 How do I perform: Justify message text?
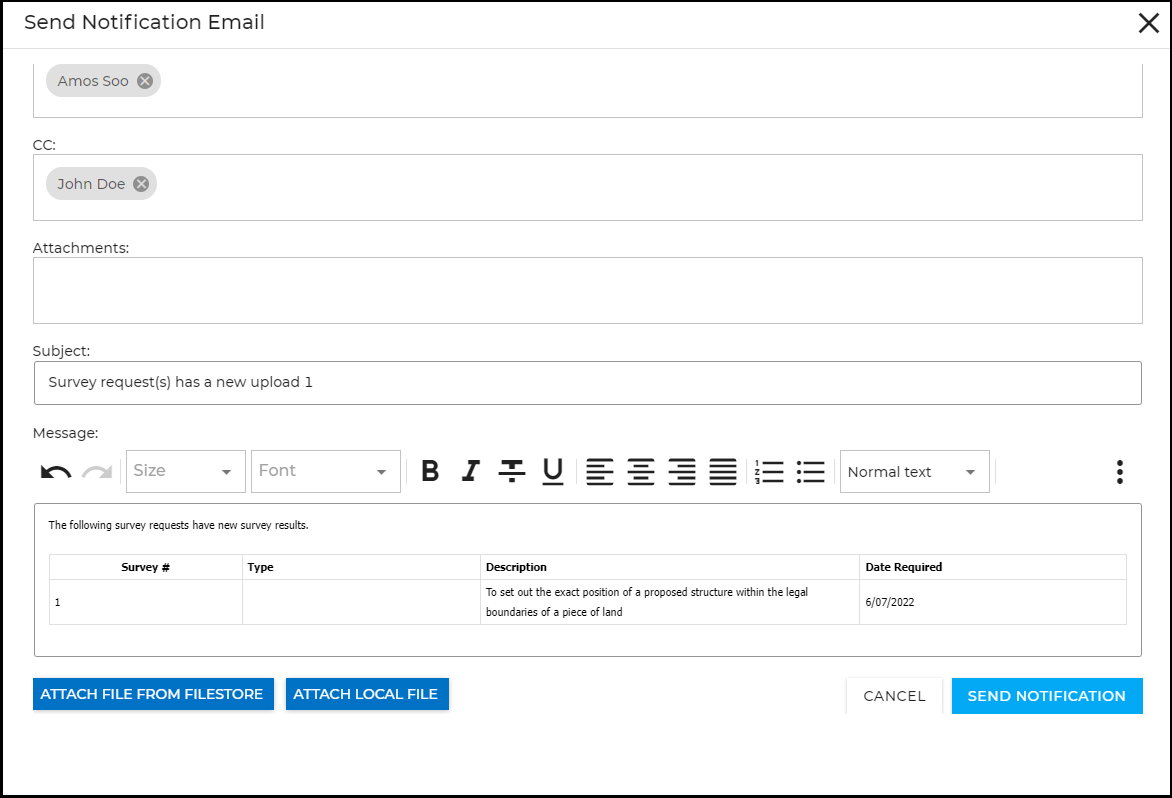point(723,471)
